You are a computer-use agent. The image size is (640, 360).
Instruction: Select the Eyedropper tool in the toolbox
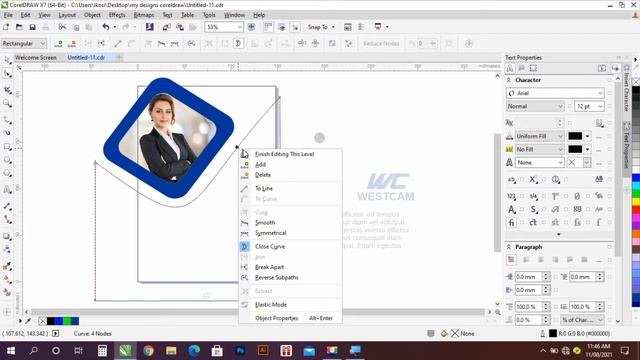pos(7,266)
